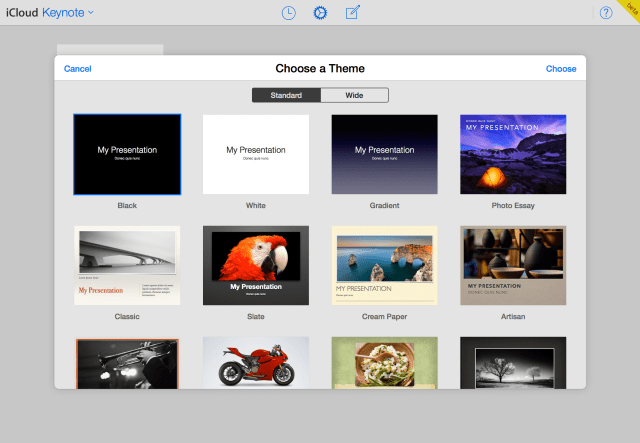Switch to Standard aspect ratio
Image resolution: width=640 pixels, height=443 pixels.
click(286, 96)
